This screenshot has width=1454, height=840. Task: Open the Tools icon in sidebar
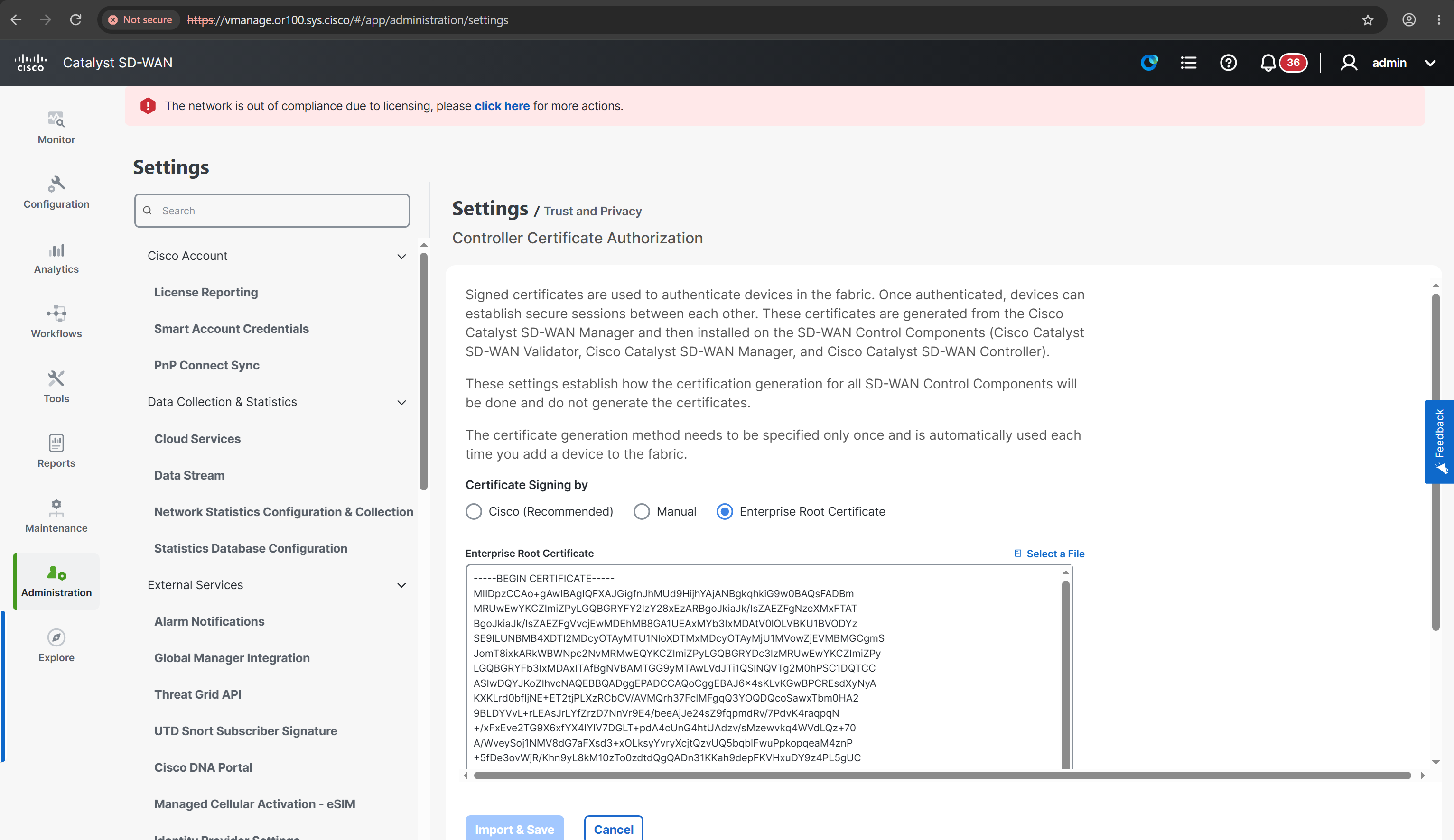coord(56,378)
